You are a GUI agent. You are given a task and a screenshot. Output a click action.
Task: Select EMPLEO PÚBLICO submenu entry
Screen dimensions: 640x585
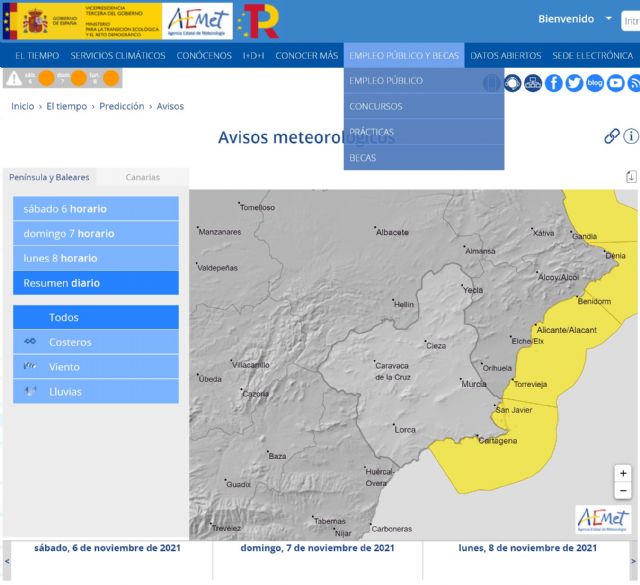pos(424,80)
